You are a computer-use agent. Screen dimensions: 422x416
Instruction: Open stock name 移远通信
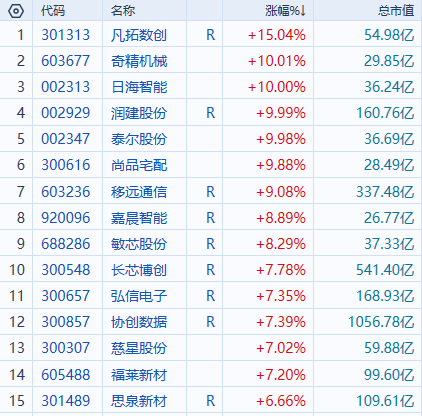[x=139, y=192]
